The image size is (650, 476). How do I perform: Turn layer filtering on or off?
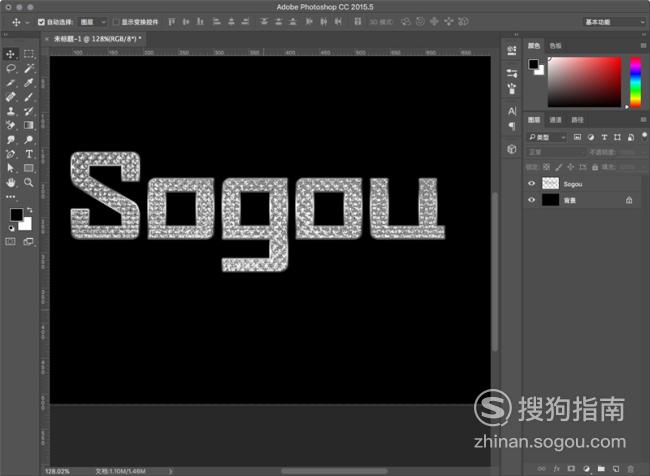(644, 136)
